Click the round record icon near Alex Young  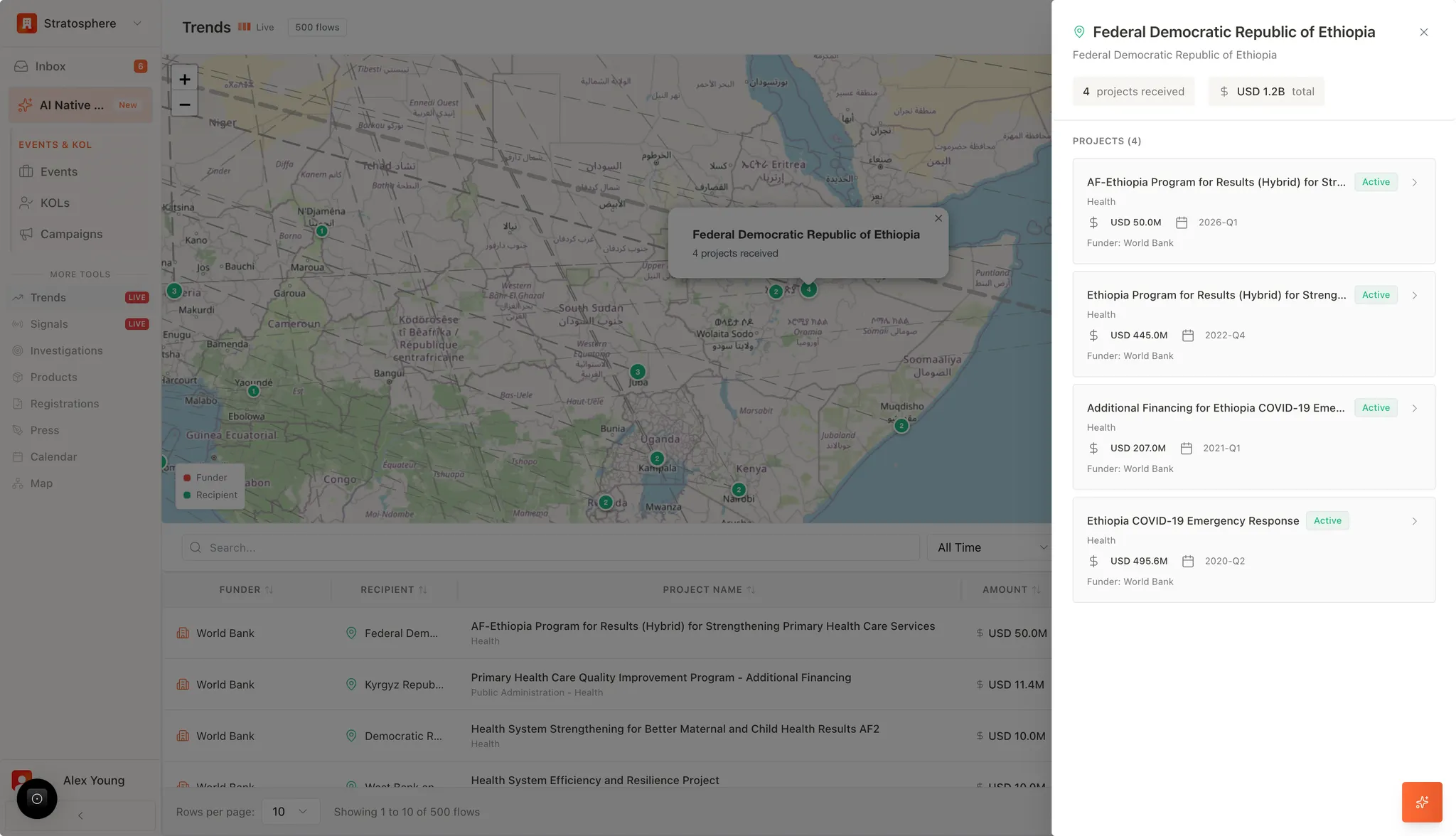pos(37,798)
